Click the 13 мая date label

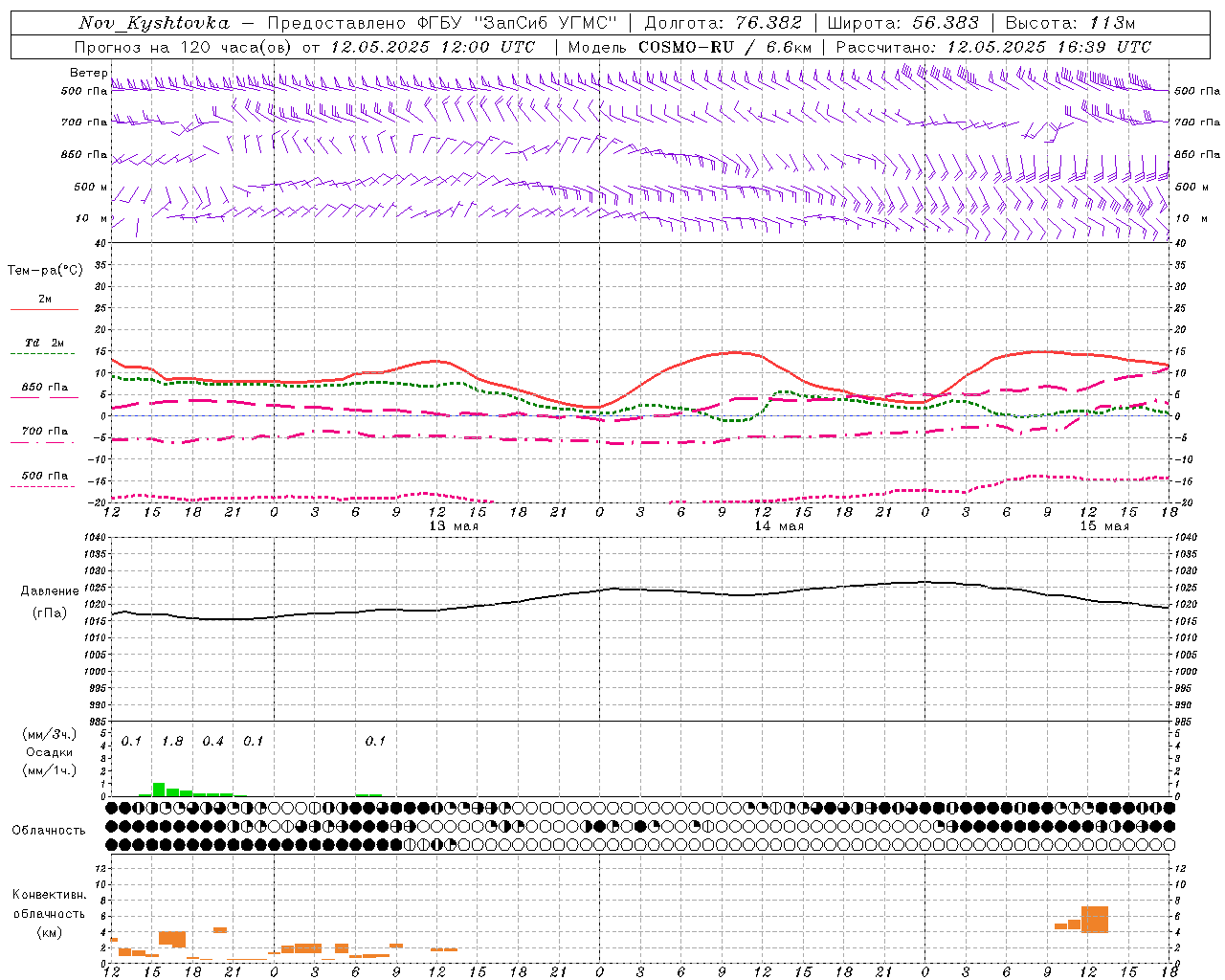tap(454, 526)
